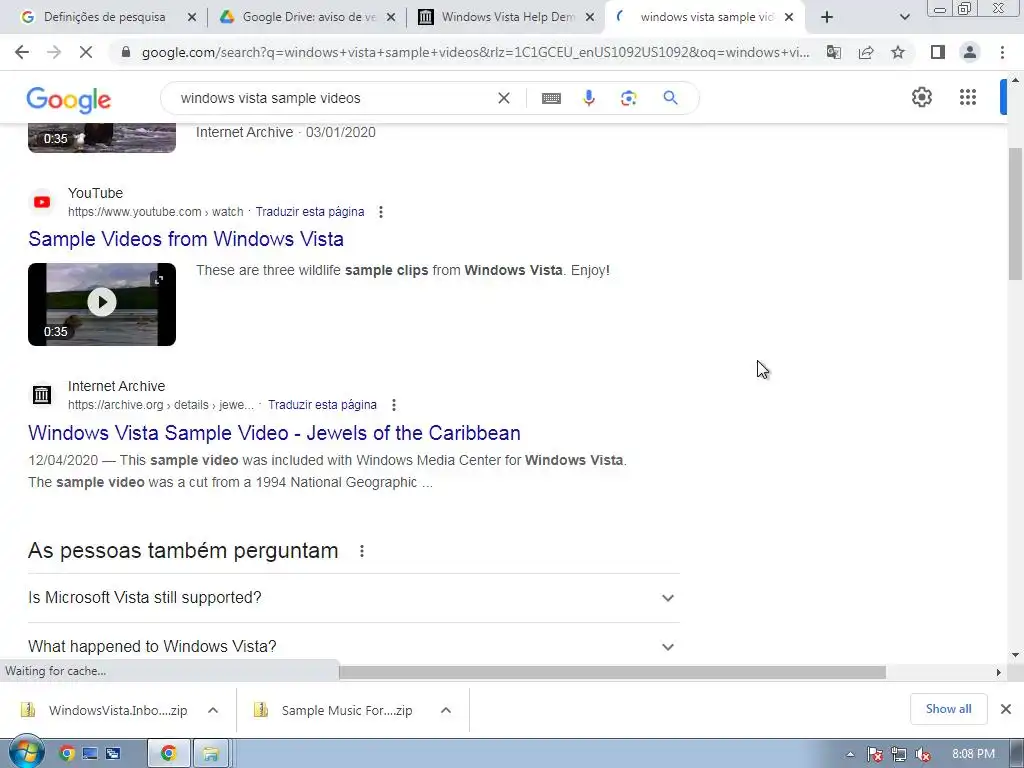Switch to Definições de pesquisa tab
1024x768 pixels.
pyautogui.click(x=104, y=17)
